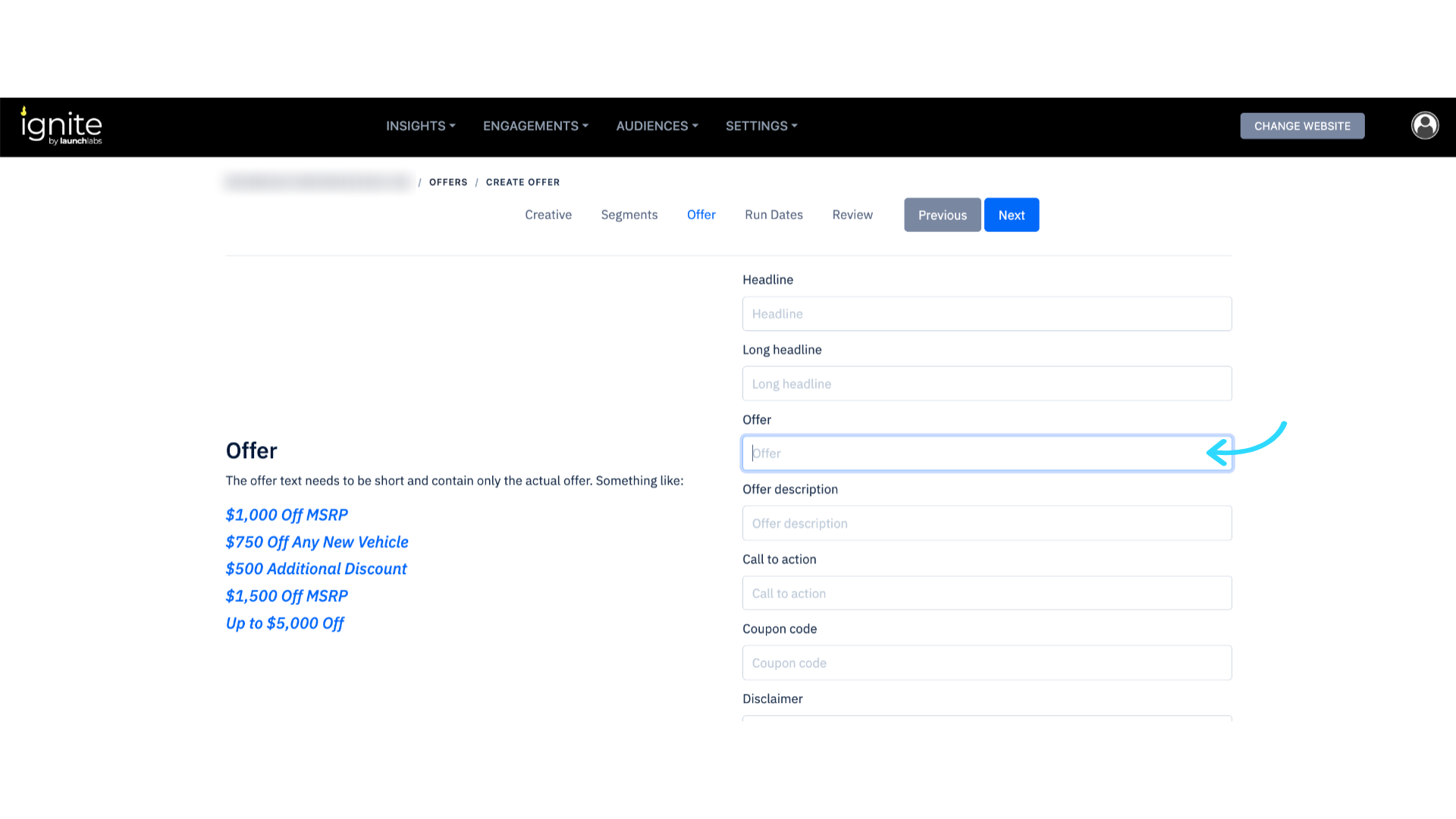Image resolution: width=1456 pixels, height=819 pixels.
Task: Expand the Audiences dropdown
Action: (x=657, y=126)
